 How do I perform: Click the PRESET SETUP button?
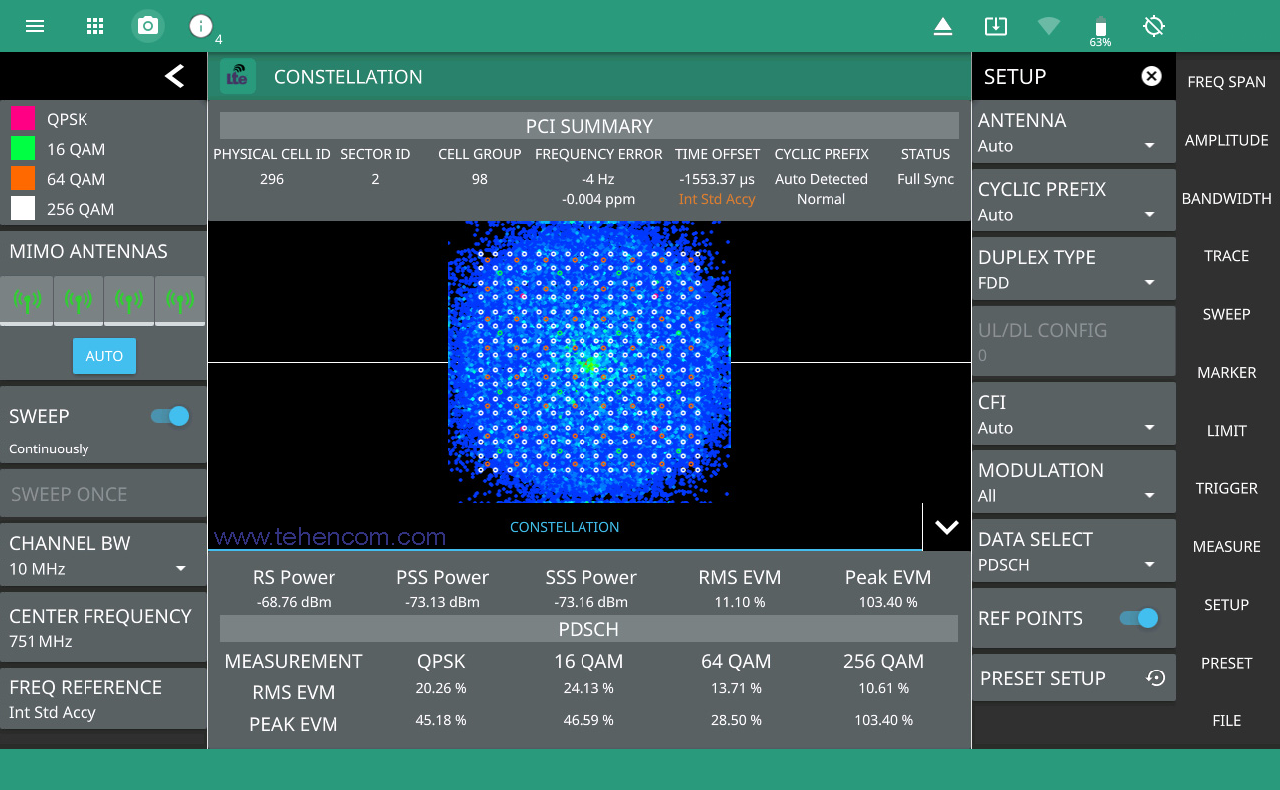[x=1073, y=678]
